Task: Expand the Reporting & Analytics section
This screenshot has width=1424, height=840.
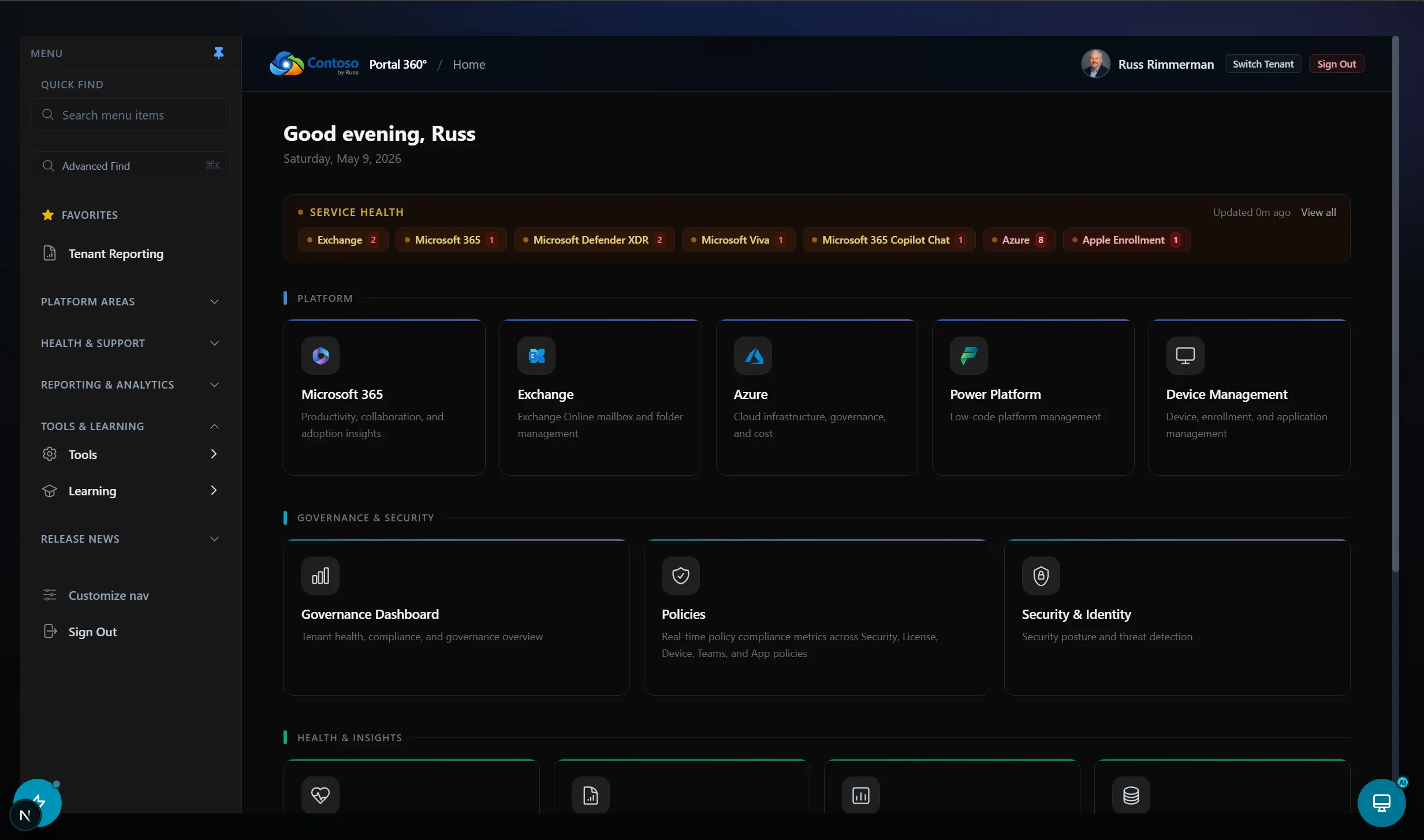Action: pos(131,384)
